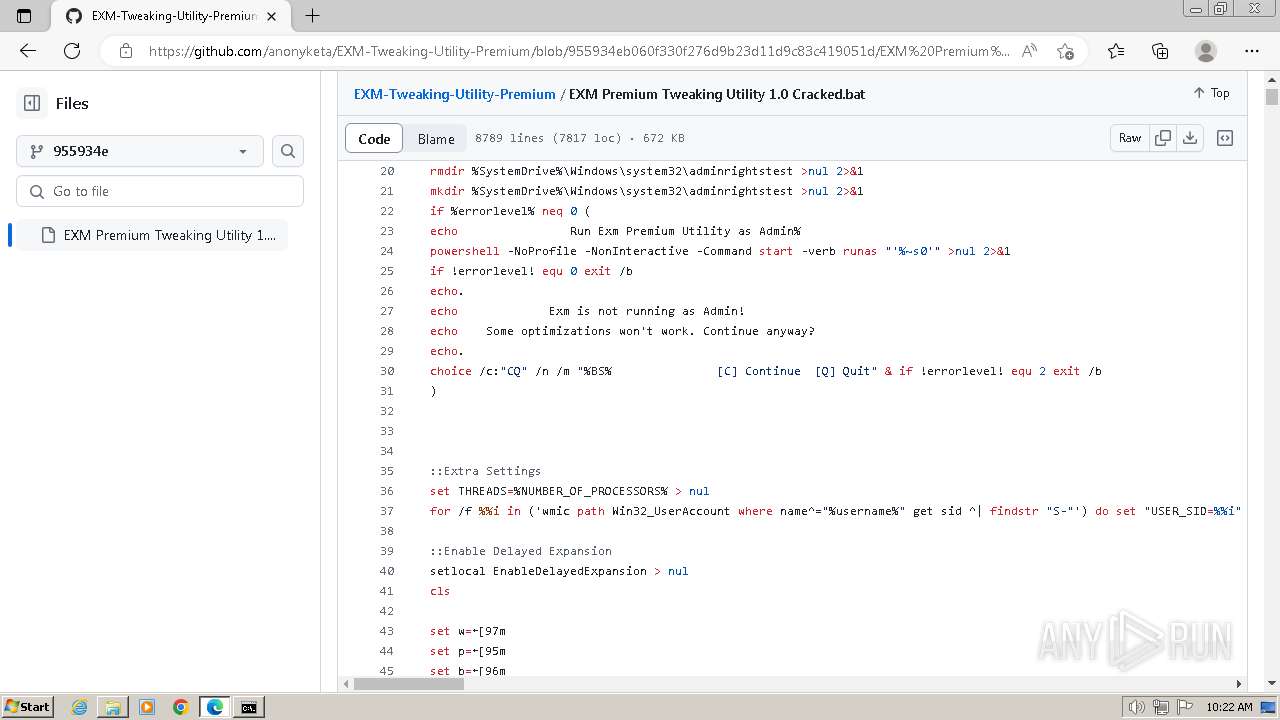Copy raw file contents icon

pos(1163,138)
